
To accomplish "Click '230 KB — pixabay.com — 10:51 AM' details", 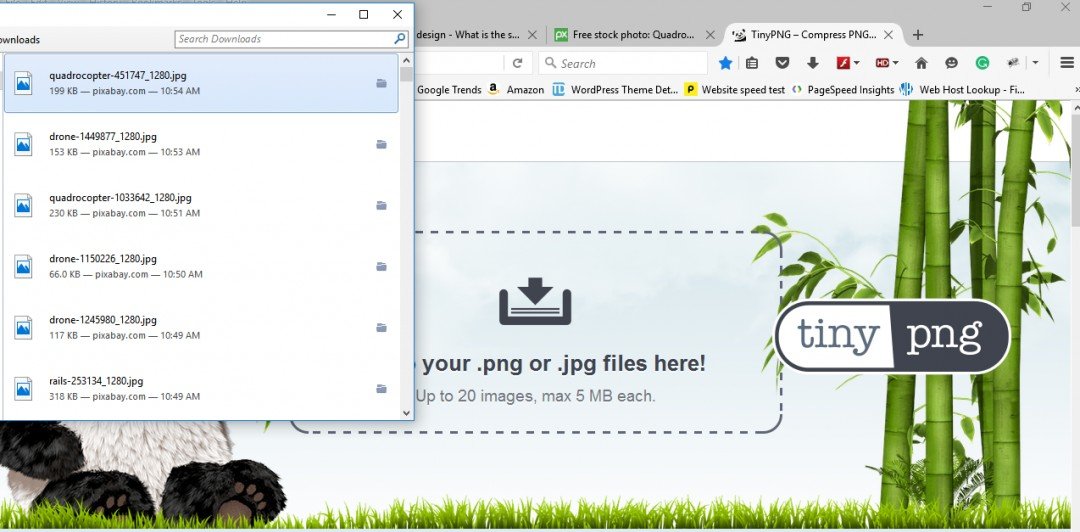I will pos(125,214).
